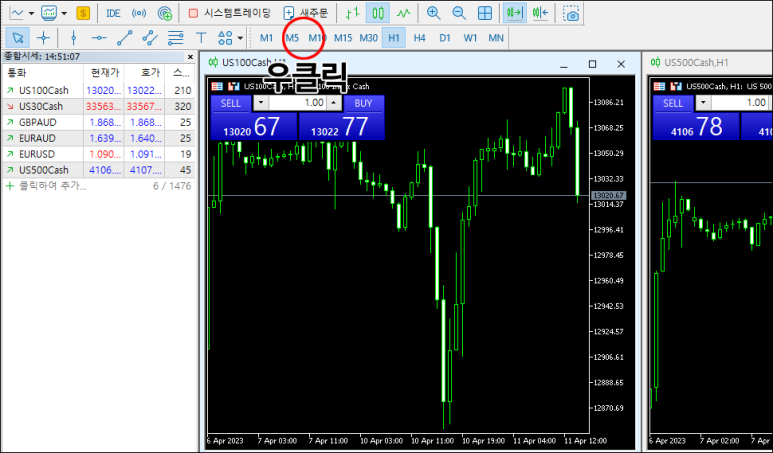
Task: Select the trendline tool
Action: pos(125,37)
